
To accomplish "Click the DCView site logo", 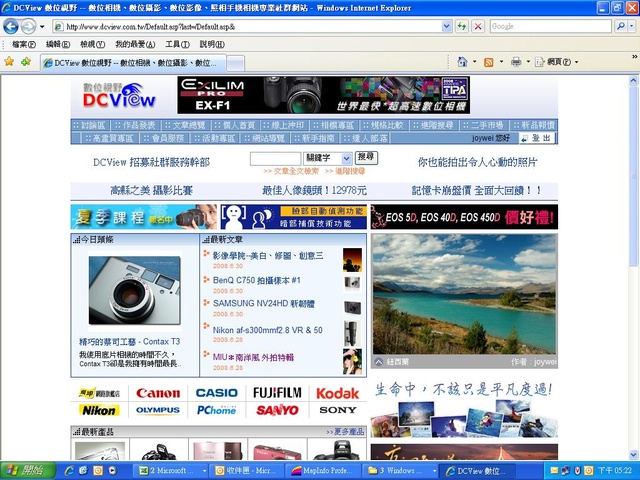I will (x=119, y=95).
